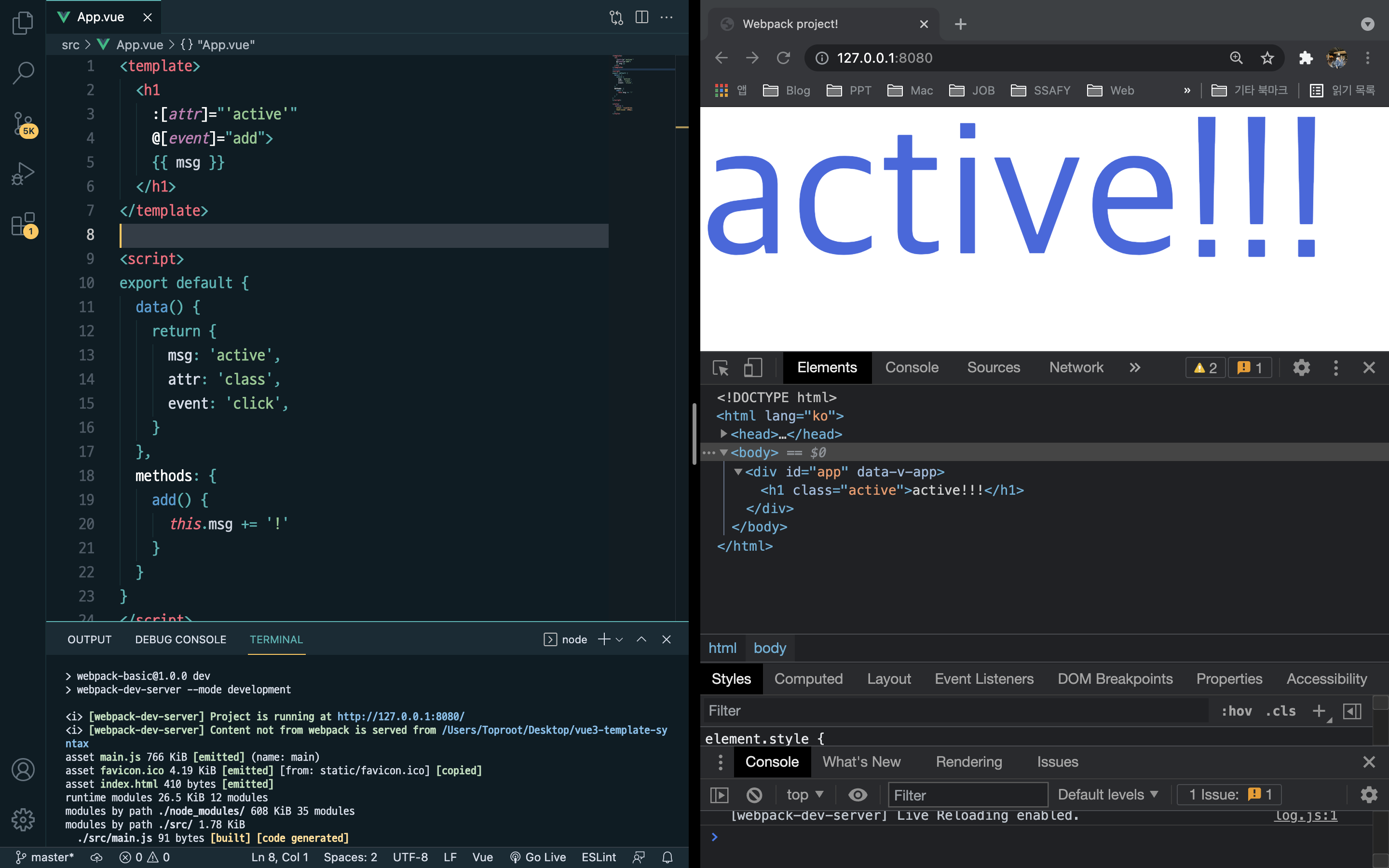Collapse the div id=app node
The width and height of the screenshot is (1389, 868).
[738, 472]
